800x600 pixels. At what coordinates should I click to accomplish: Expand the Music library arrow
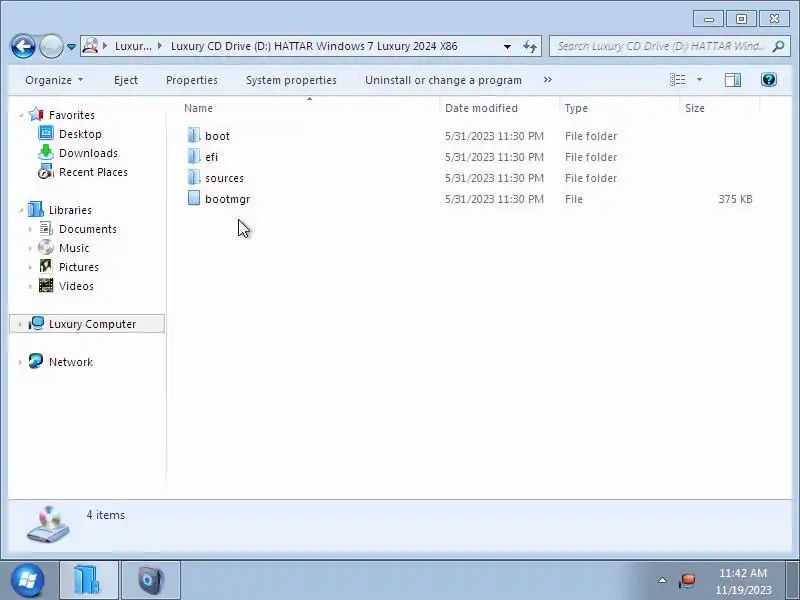[x=30, y=248]
